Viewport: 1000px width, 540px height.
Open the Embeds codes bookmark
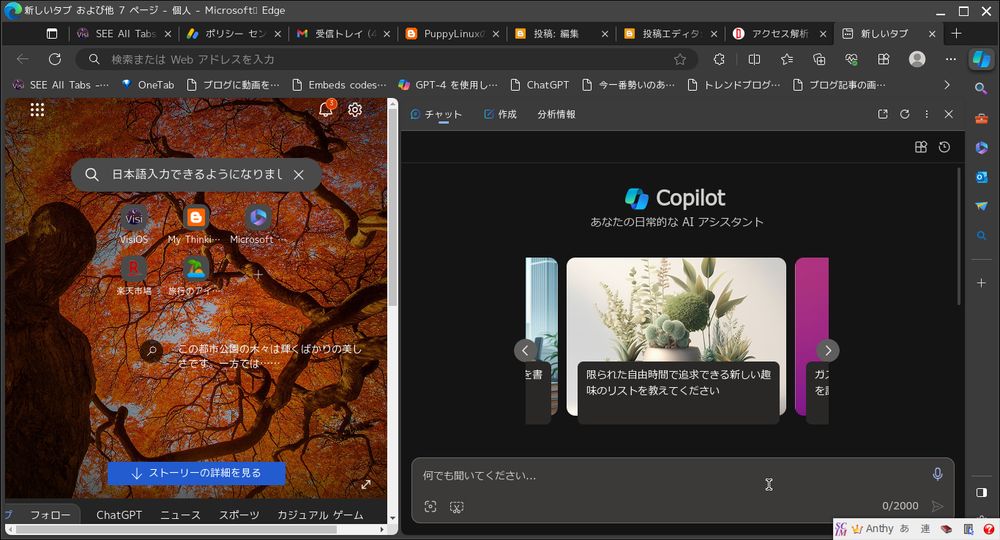point(339,85)
